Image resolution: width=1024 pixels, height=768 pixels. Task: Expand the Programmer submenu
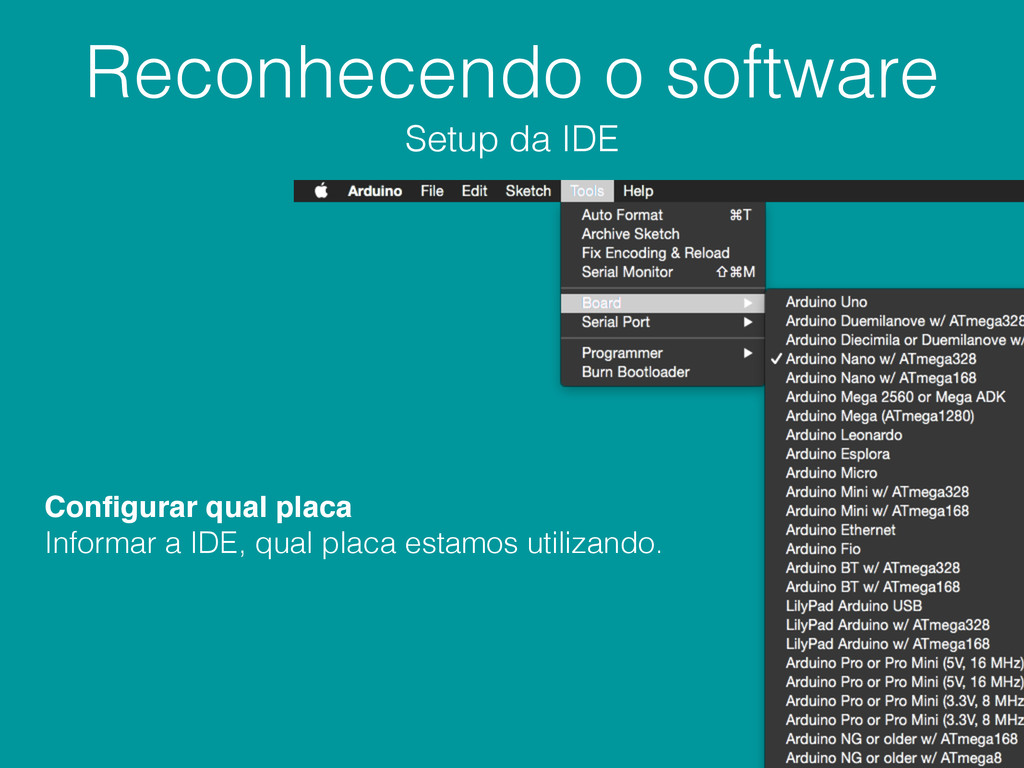(x=663, y=353)
